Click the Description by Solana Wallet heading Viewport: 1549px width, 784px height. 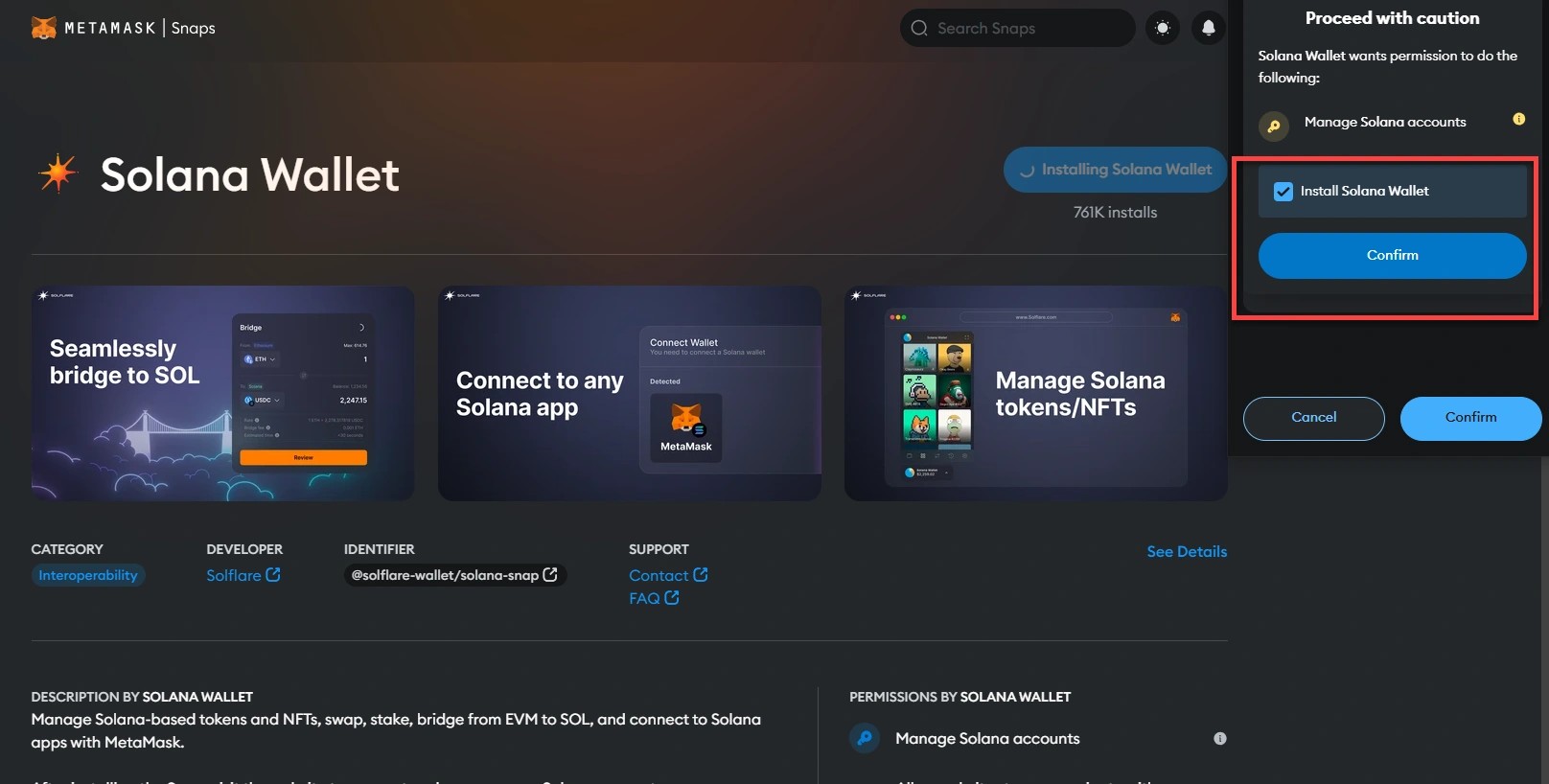click(x=142, y=697)
